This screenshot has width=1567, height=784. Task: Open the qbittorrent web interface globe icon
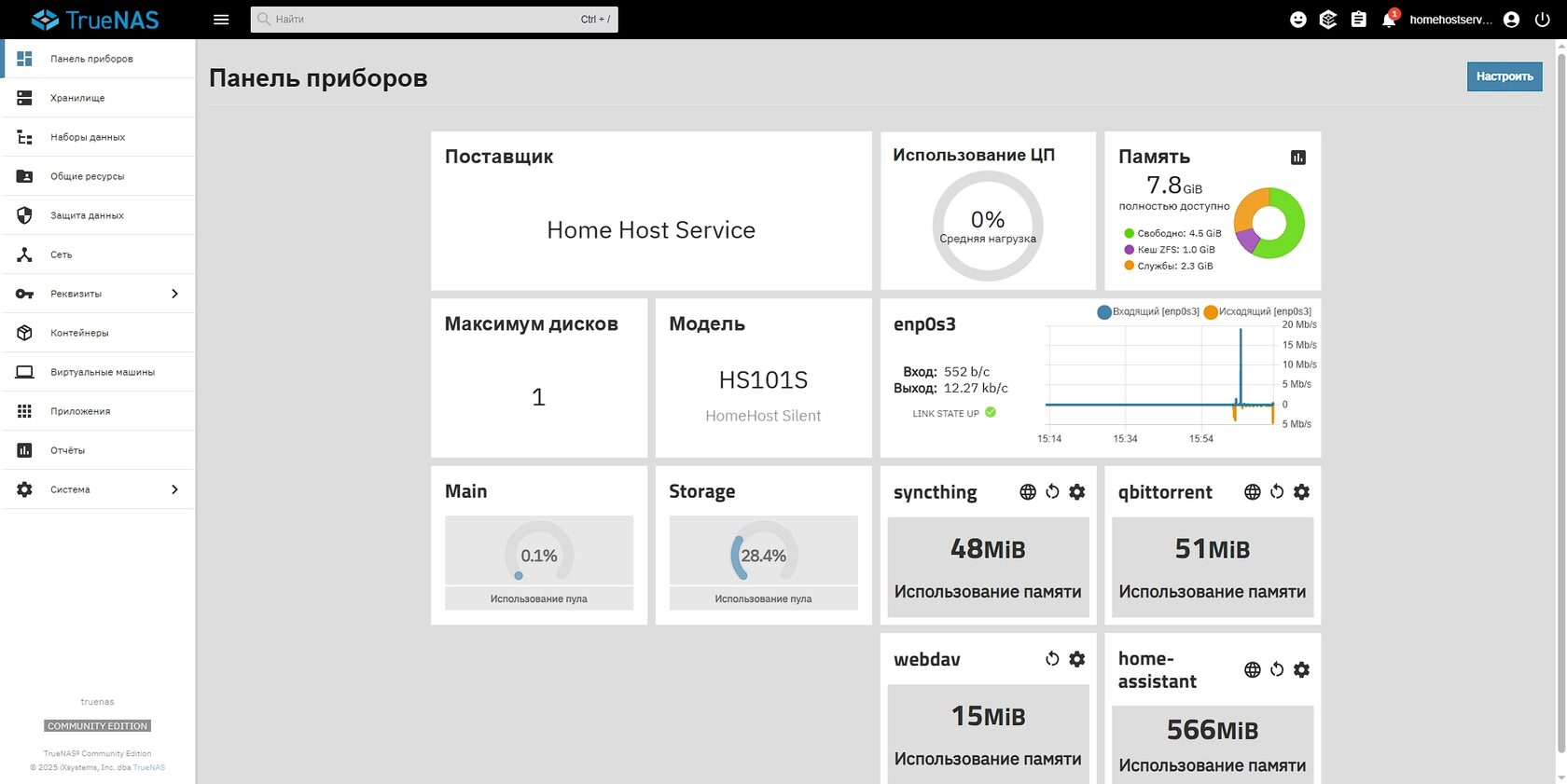point(1253,492)
